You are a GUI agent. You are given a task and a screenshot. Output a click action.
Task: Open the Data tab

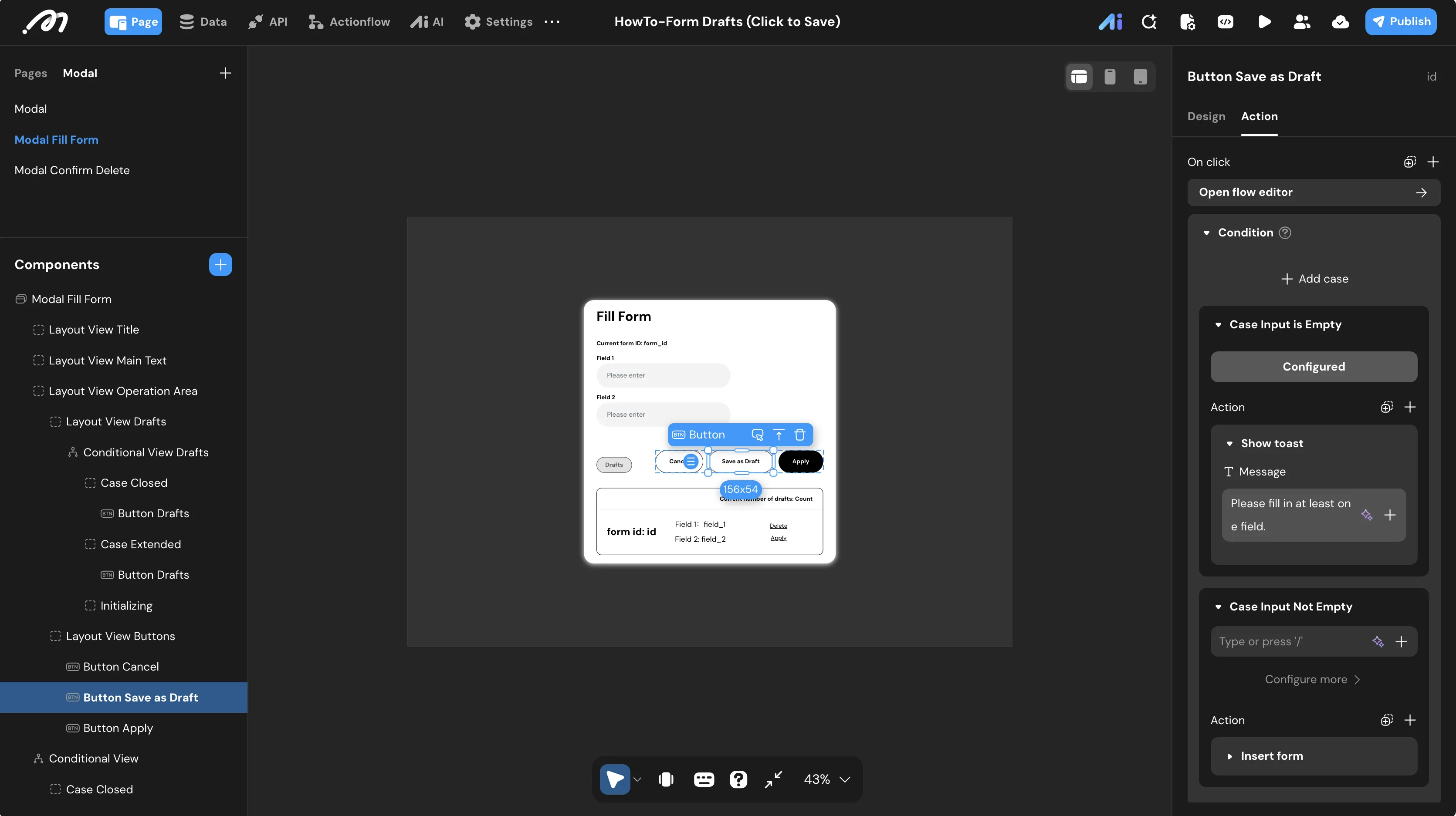203,22
